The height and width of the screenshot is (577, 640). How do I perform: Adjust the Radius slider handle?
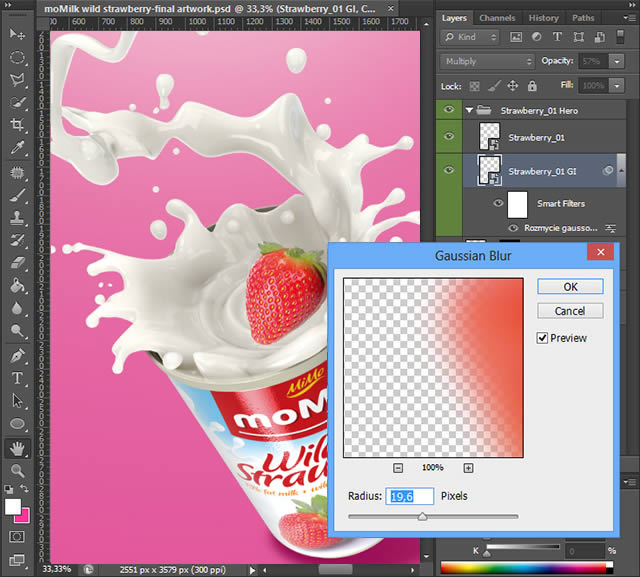click(x=422, y=517)
